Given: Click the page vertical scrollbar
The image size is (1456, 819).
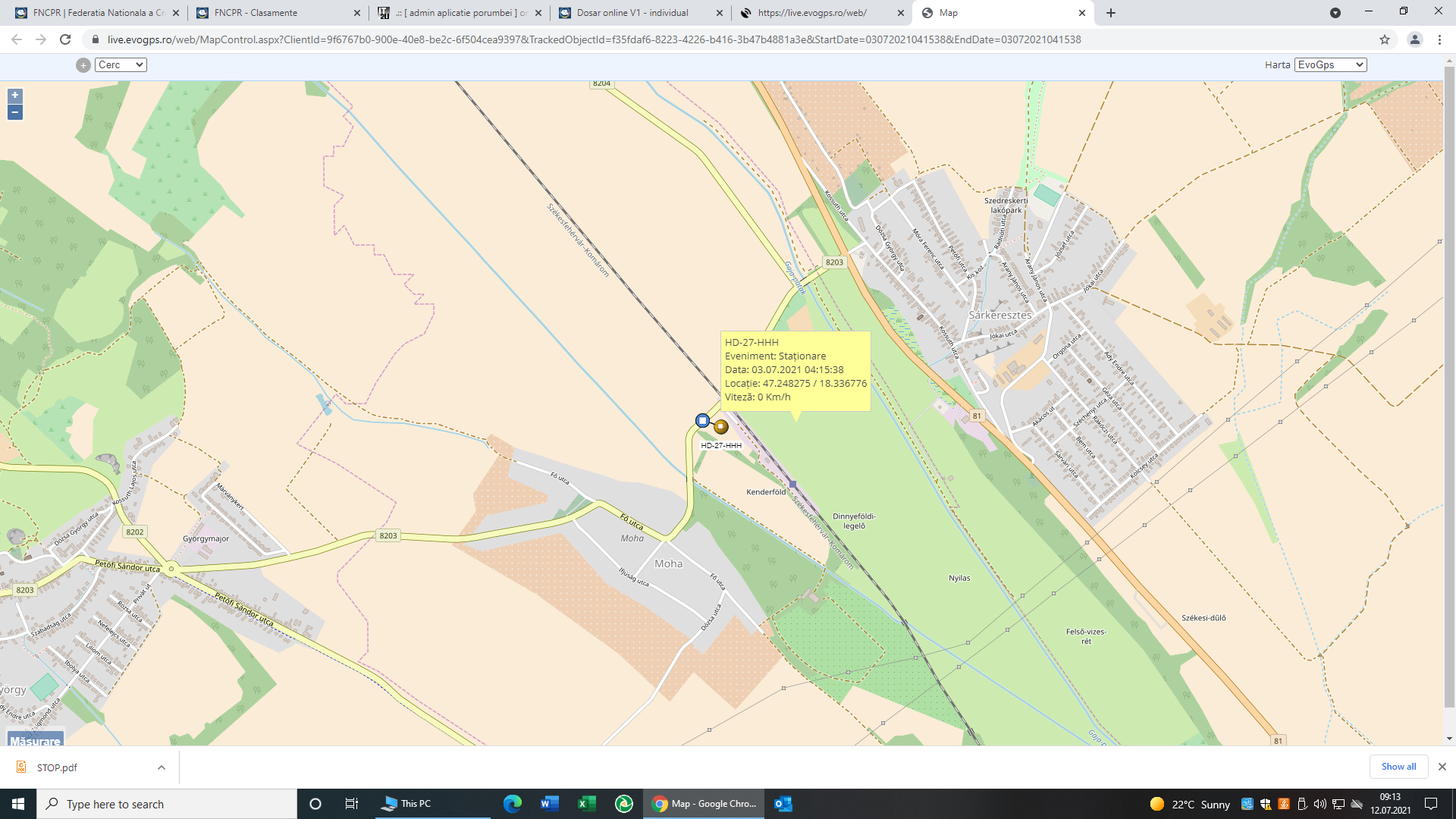Looking at the screenshot, I should (1449, 379).
